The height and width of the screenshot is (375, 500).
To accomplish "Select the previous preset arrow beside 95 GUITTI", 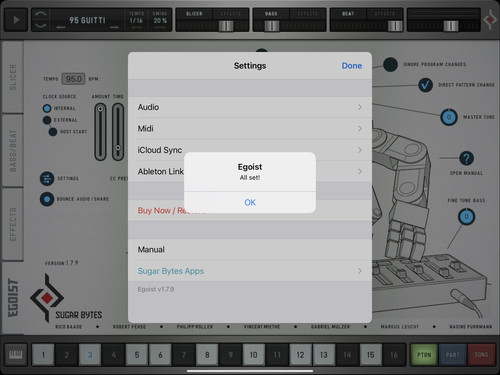I will pos(61,27).
